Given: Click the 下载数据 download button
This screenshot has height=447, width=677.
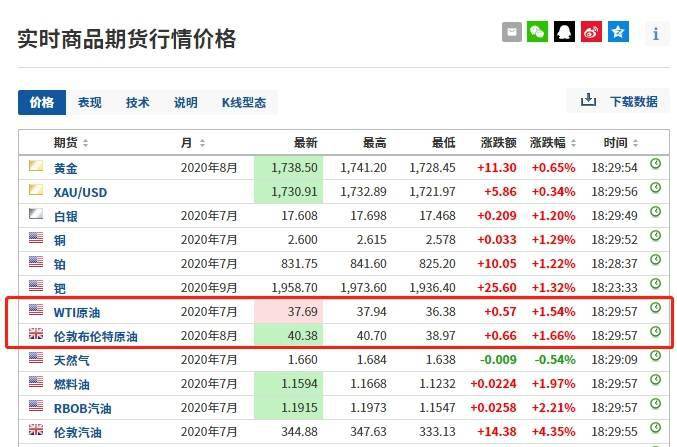Looking at the screenshot, I should click(620, 101).
